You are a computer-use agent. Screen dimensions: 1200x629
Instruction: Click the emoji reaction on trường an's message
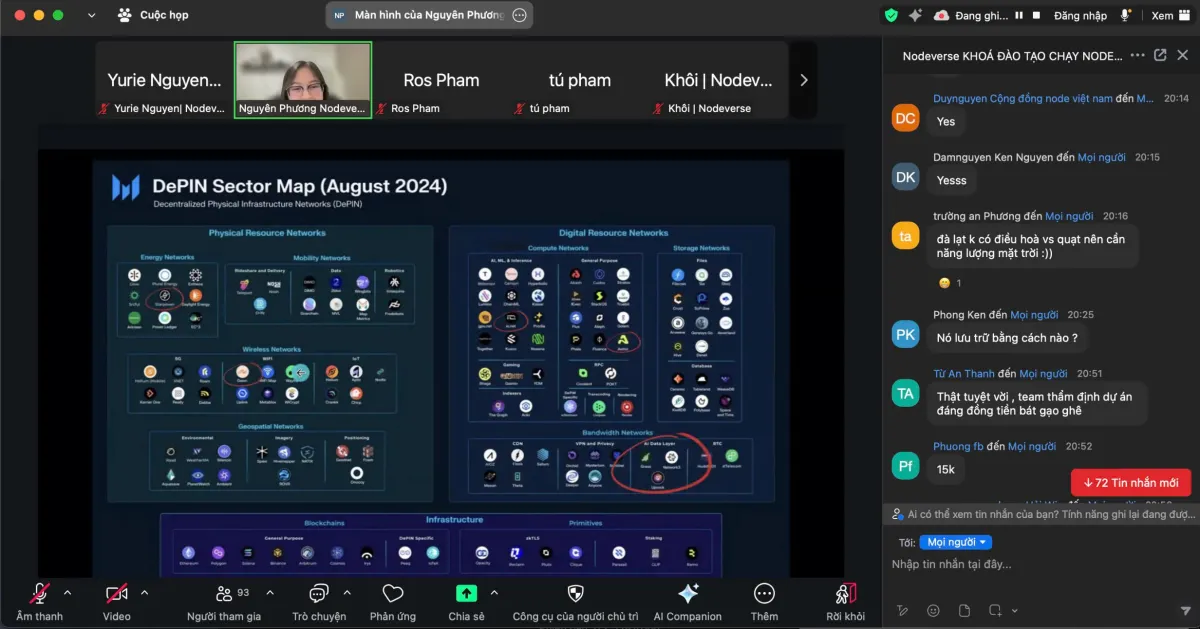[x=949, y=283]
